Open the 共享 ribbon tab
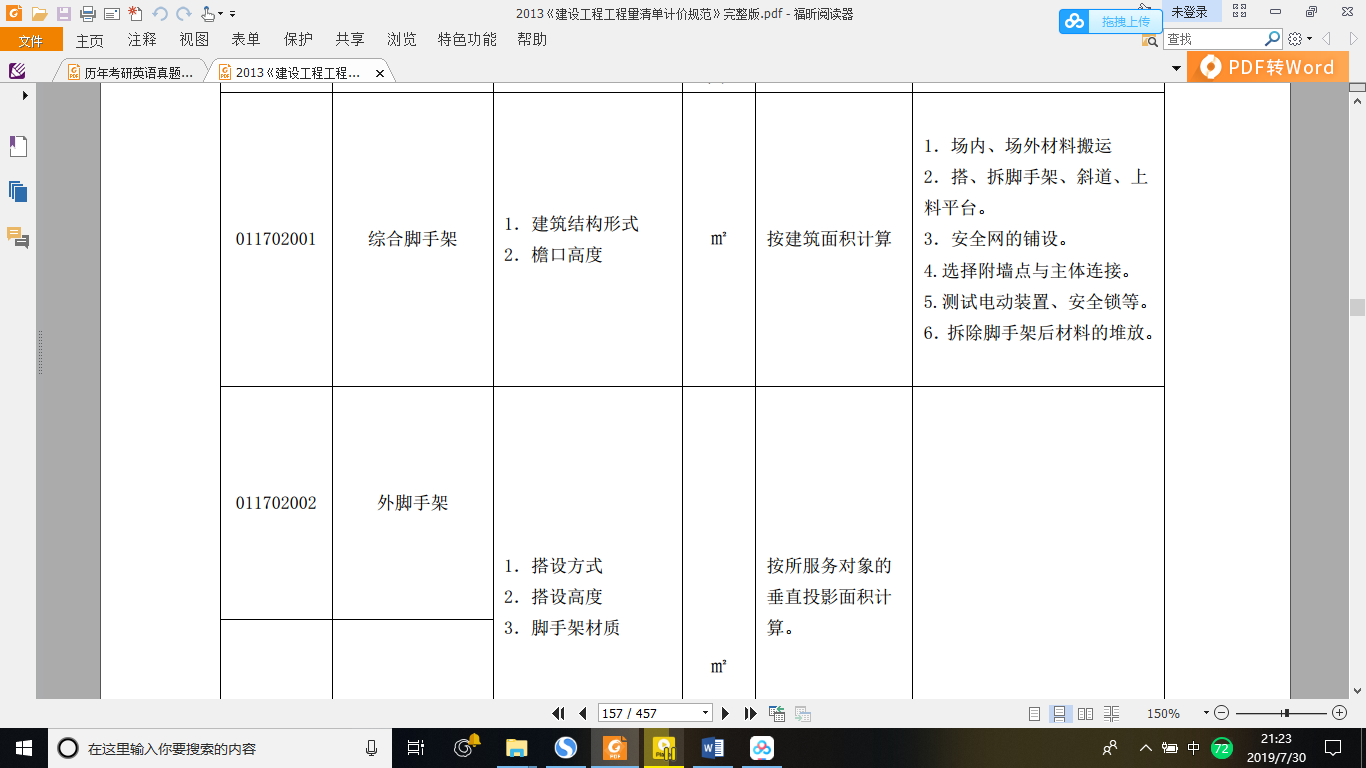 350,40
